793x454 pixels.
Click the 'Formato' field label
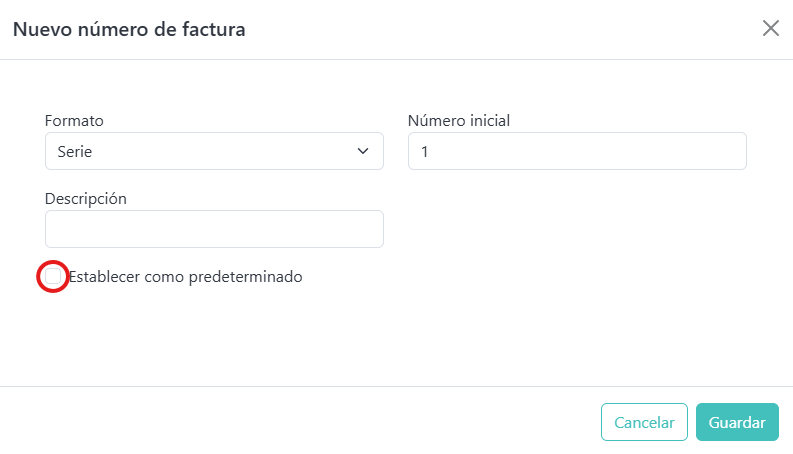(x=74, y=121)
